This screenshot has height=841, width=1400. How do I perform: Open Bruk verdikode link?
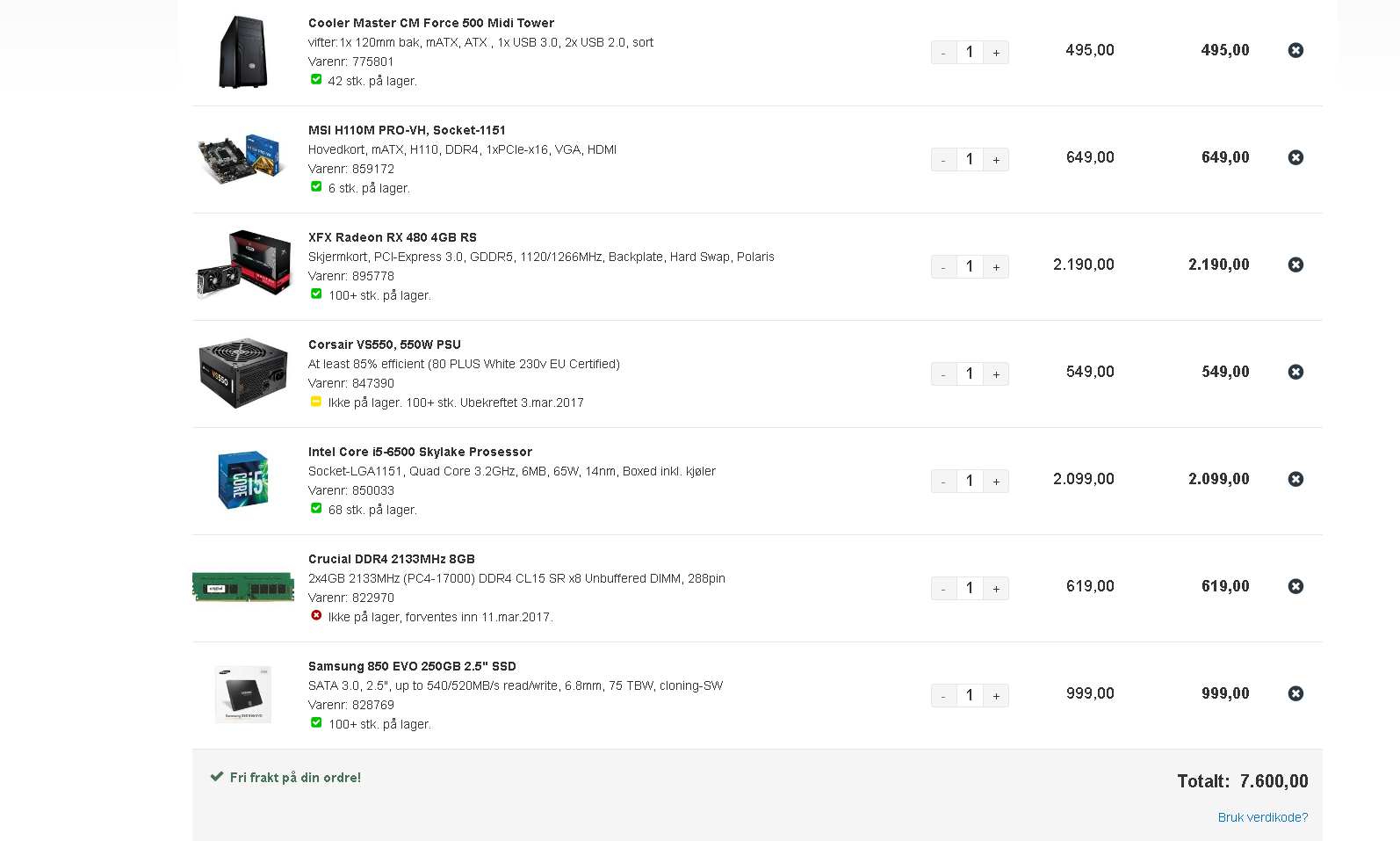point(1263,817)
